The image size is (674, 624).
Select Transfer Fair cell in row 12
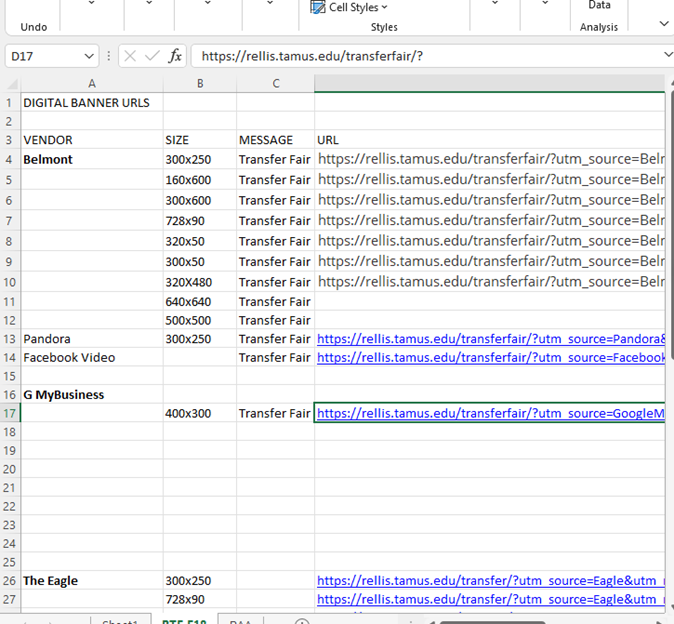tap(276, 320)
